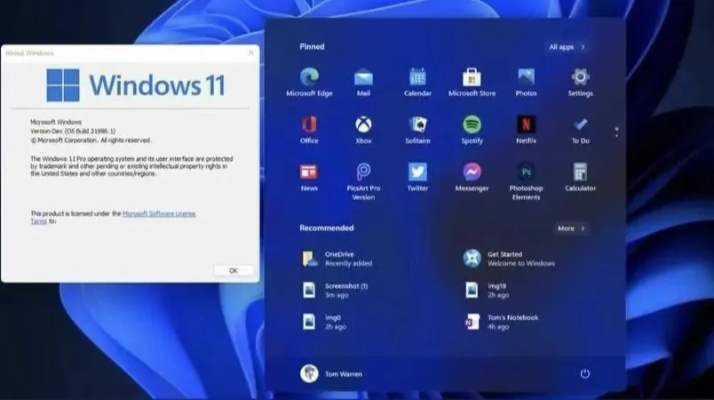This screenshot has width=714, height=400.
Task: Click OK in About Windows dialog
Action: click(x=233, y=271)
